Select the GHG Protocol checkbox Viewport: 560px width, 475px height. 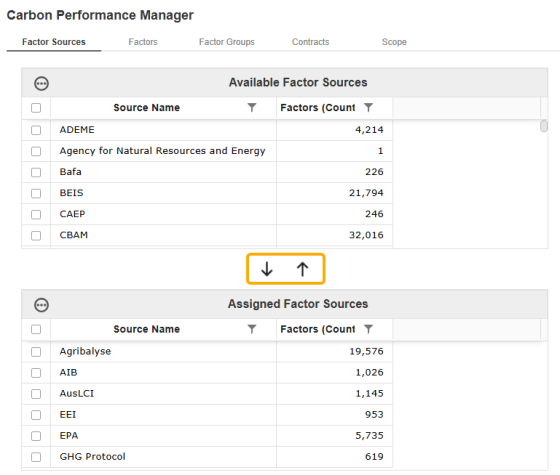(x=36, y=457)
